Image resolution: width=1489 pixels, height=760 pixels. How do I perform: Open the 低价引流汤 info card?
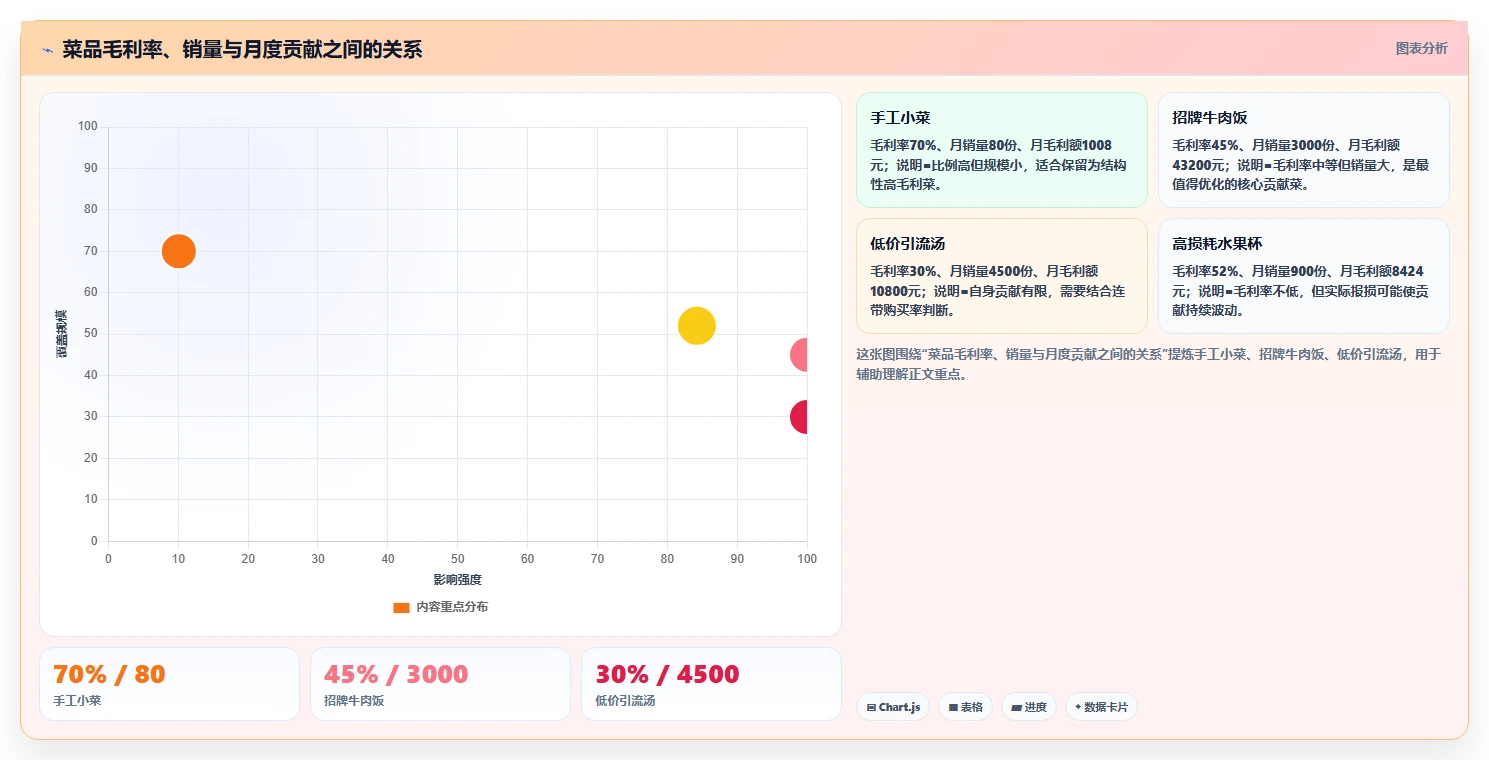(x=1001, y=276)
